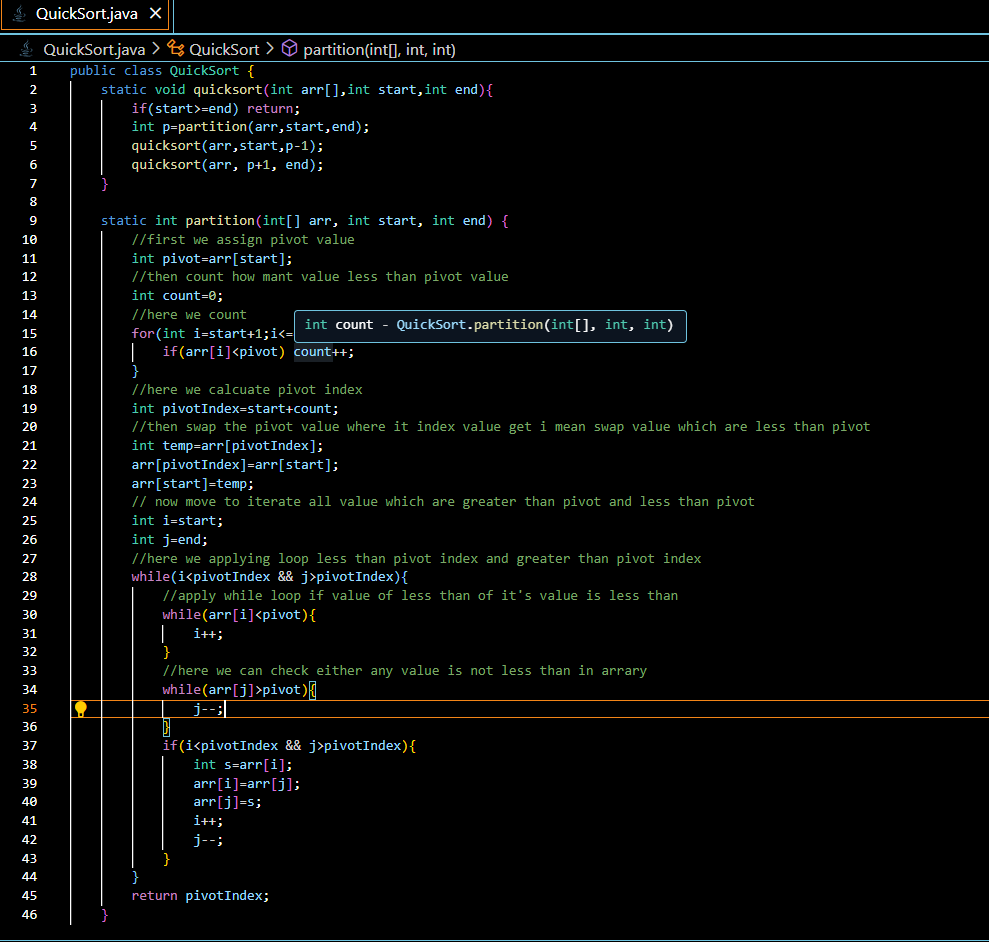Viewport: 989px width, 942px height.
Task: Click comment '//here we calcuate pivot index'
Action: point(247,390)
